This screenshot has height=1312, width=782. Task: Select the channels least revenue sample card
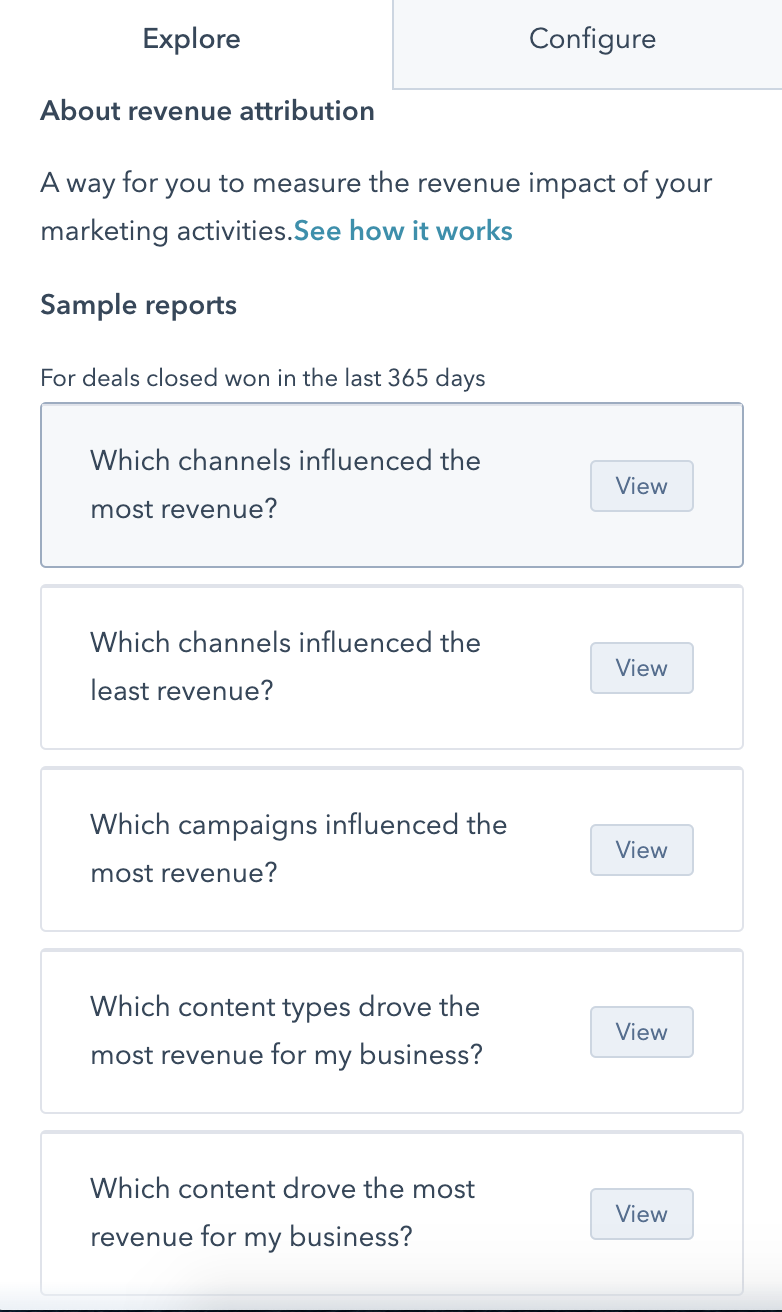coord(300,667)
